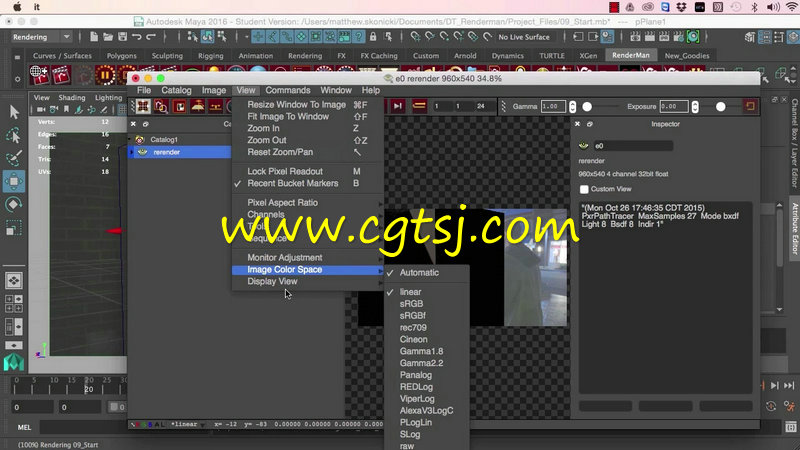Click the RenderMan clapperboard shelf icon
Screen dimensions: 800x450
click(x=61, y=75)
